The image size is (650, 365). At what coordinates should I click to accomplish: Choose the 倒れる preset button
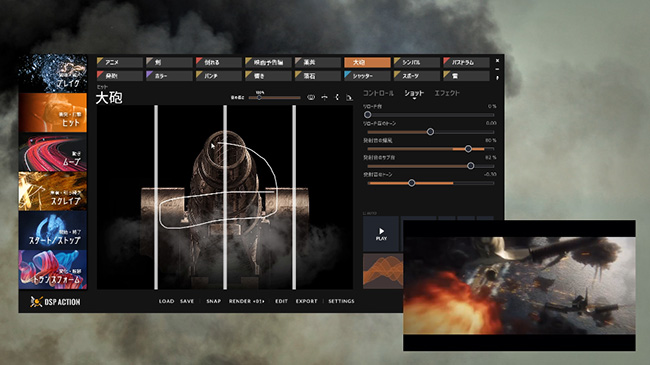[x=218, y=62]
